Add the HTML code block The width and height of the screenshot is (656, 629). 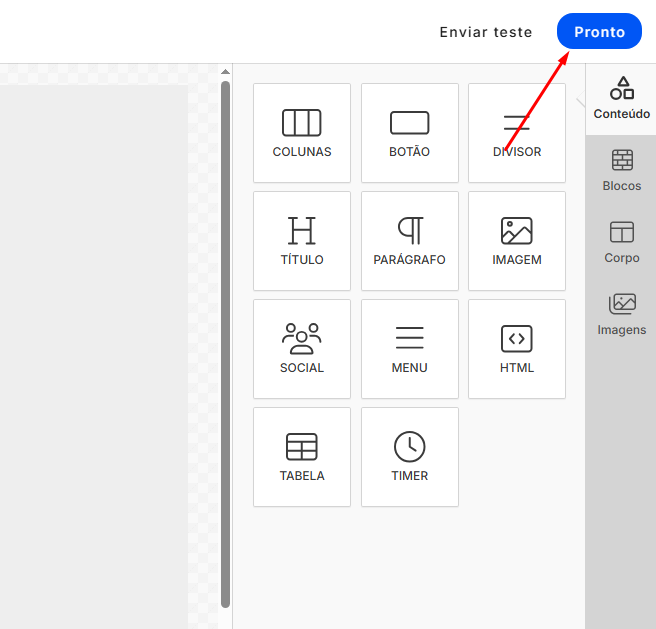point(517,349)
